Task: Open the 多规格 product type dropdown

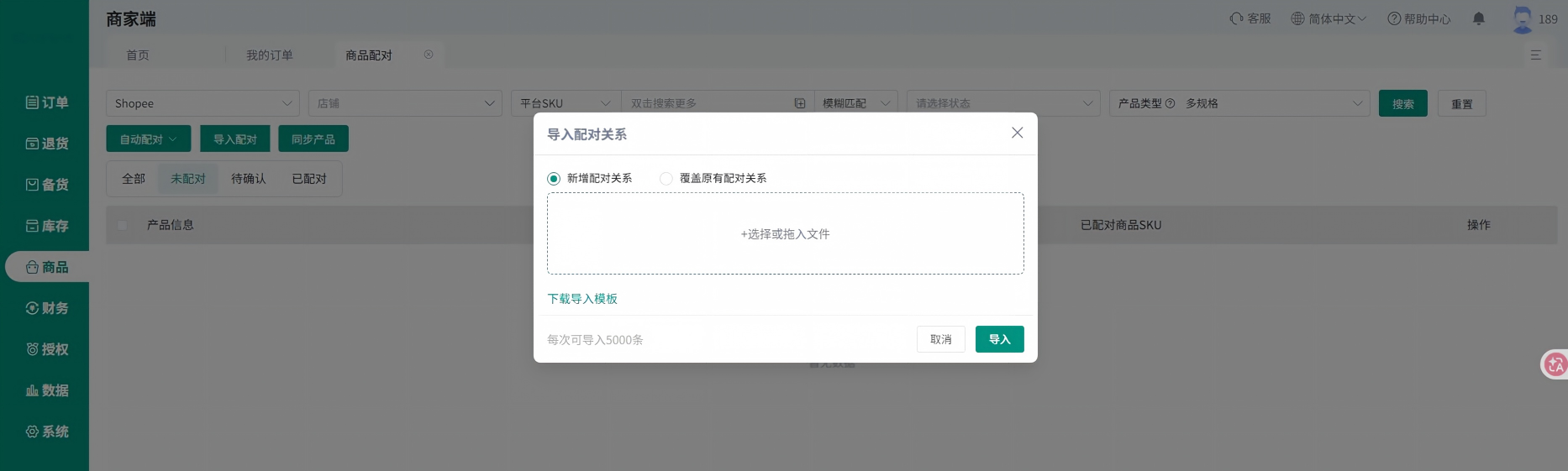Action: pyautogui.click(x=1273, y=103)
